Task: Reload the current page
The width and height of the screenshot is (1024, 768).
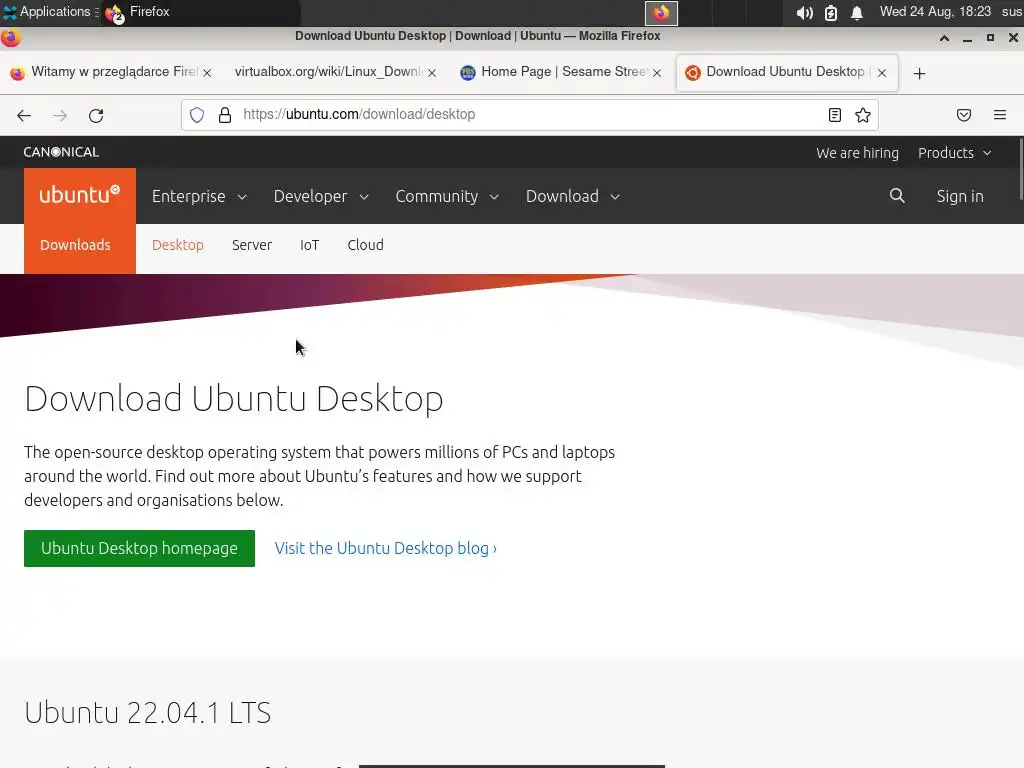Action: pyautogui.click(x=96, y=116)
